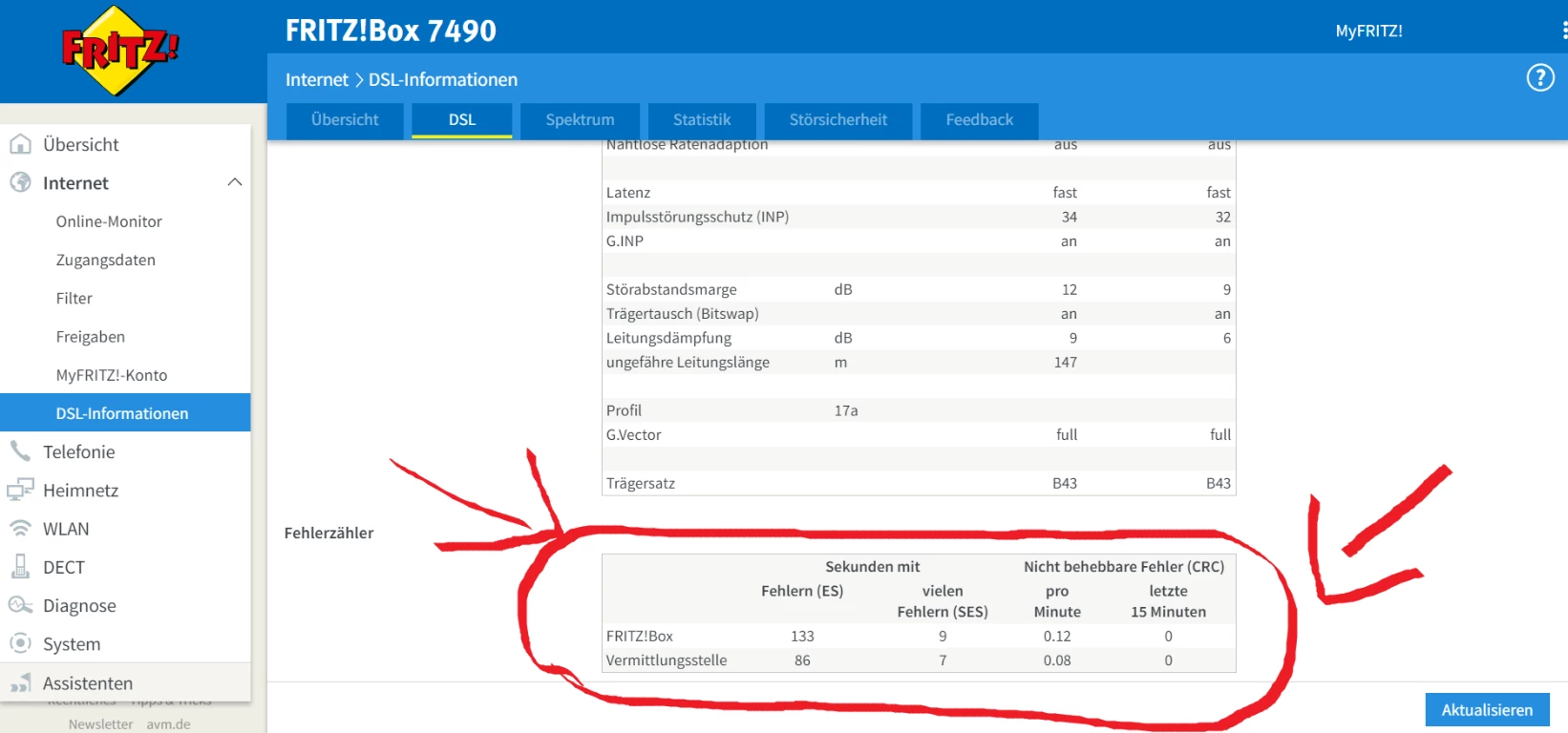The height and width of the screenshot is (733, 1568).
Task: Collapse the Internet menu section chevron
Action: pos(235,182)
